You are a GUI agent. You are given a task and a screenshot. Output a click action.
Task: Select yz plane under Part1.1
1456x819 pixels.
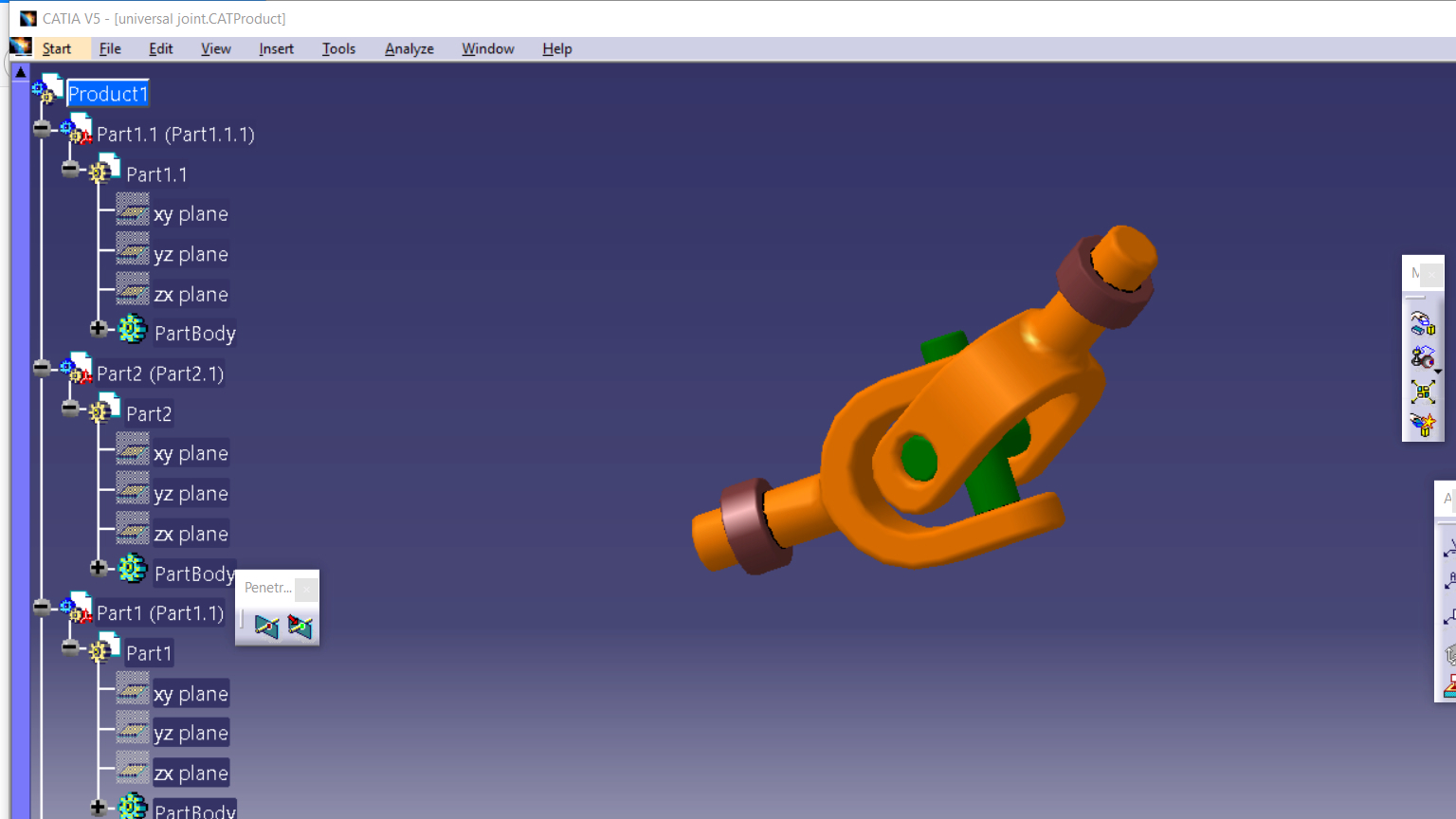pos(191,254)
